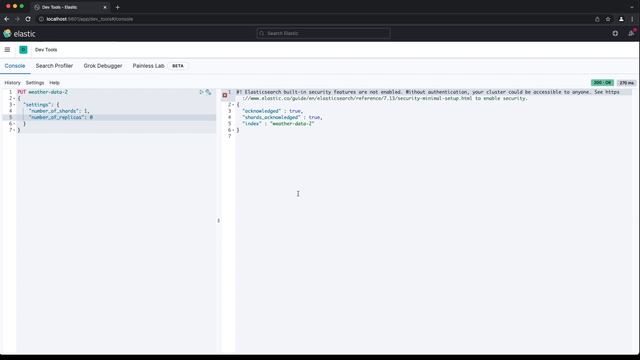Select the Dev Tools - Elastic browser tab
The width and height of the screenshot is (640, 360).
coord(69,7)
